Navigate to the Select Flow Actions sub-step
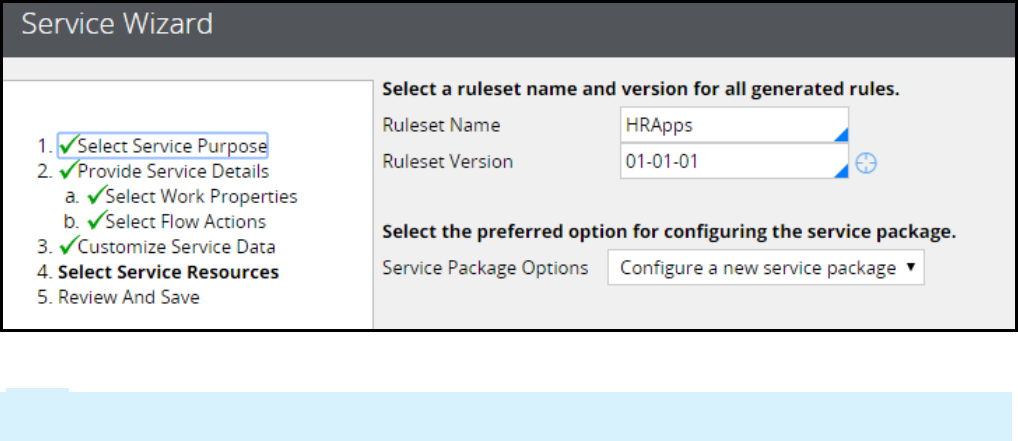1018x441 pixels. [x=185, y=221]
